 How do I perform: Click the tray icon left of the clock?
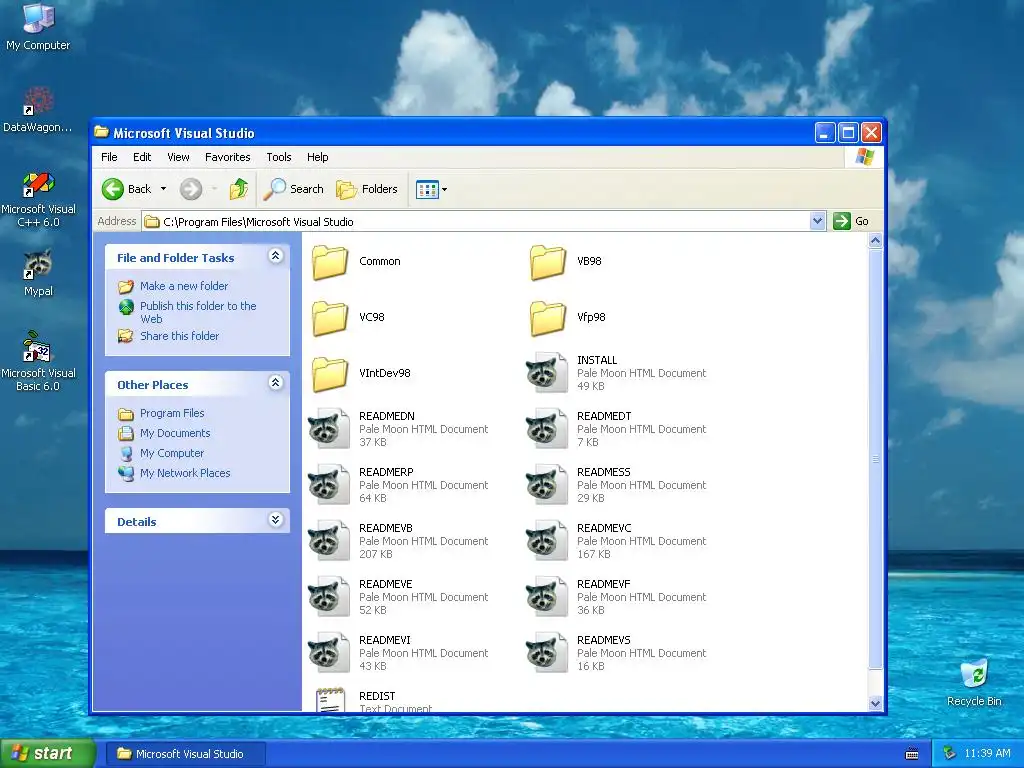pyautogui.click(x=949, y=754)
